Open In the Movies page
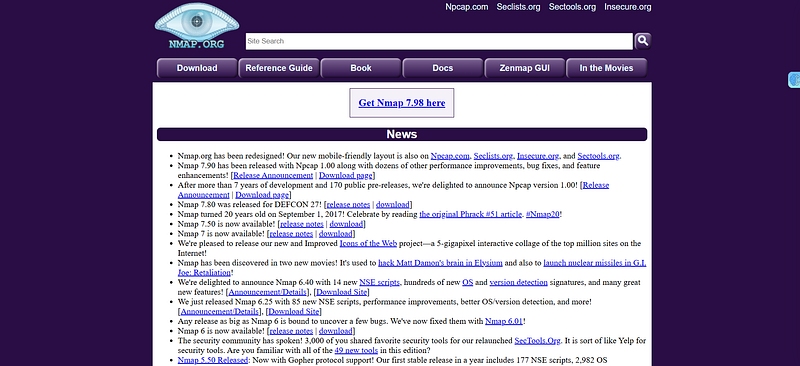The width and height of the screenshot is (800, 366). [x=606, y=68]
